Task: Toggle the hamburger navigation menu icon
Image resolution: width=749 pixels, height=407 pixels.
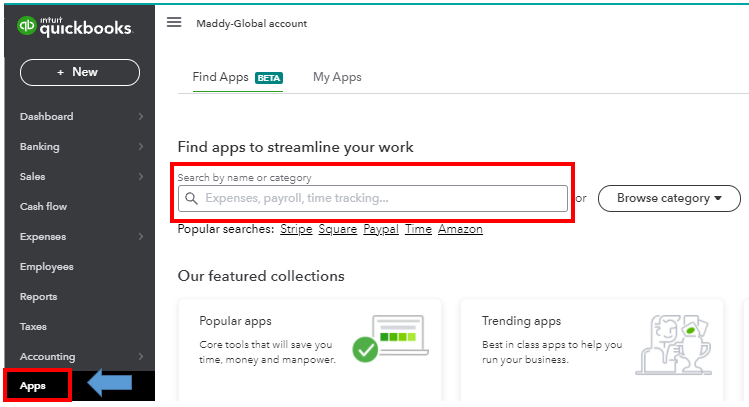Action: pyautogui.click(x=174, y=22)
